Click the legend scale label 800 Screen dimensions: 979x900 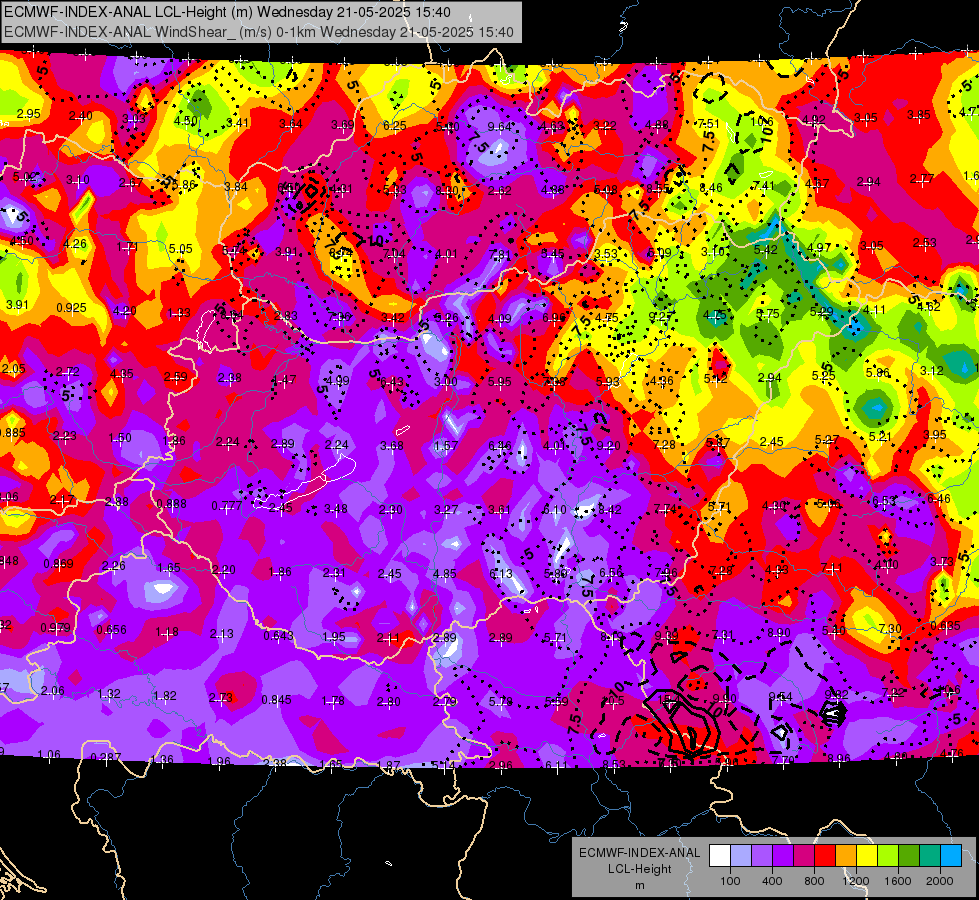coord(814,881)
